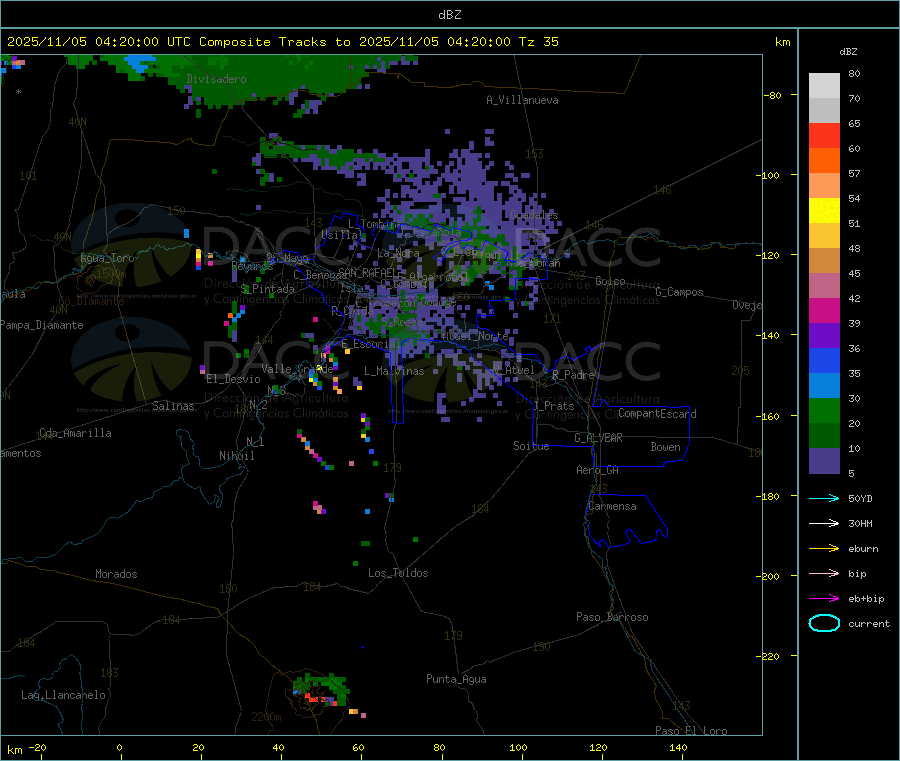Choose the light blue 30–35 dBZ swatch

point(824,386)
